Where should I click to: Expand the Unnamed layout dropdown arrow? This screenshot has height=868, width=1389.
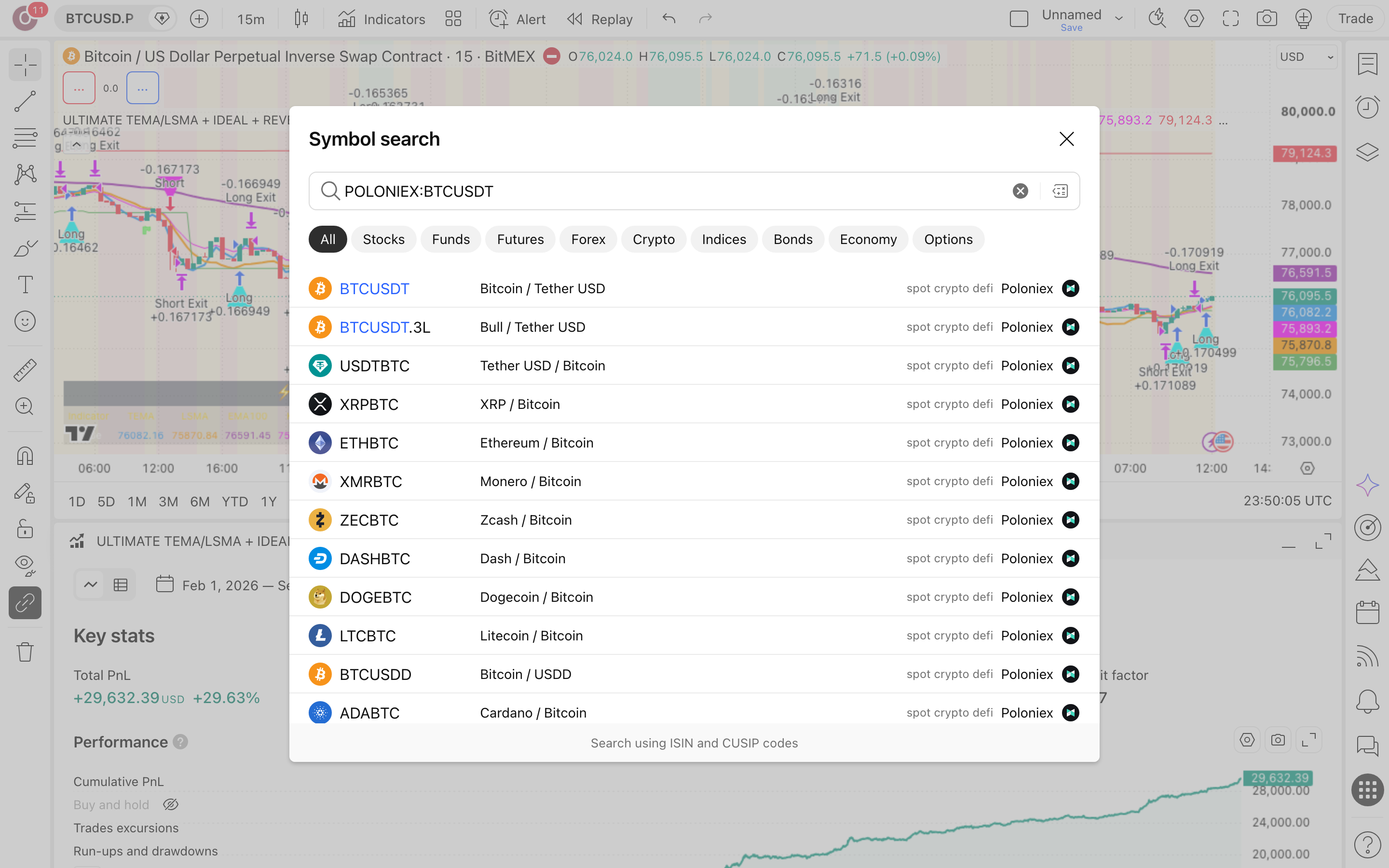(1119, 19)
